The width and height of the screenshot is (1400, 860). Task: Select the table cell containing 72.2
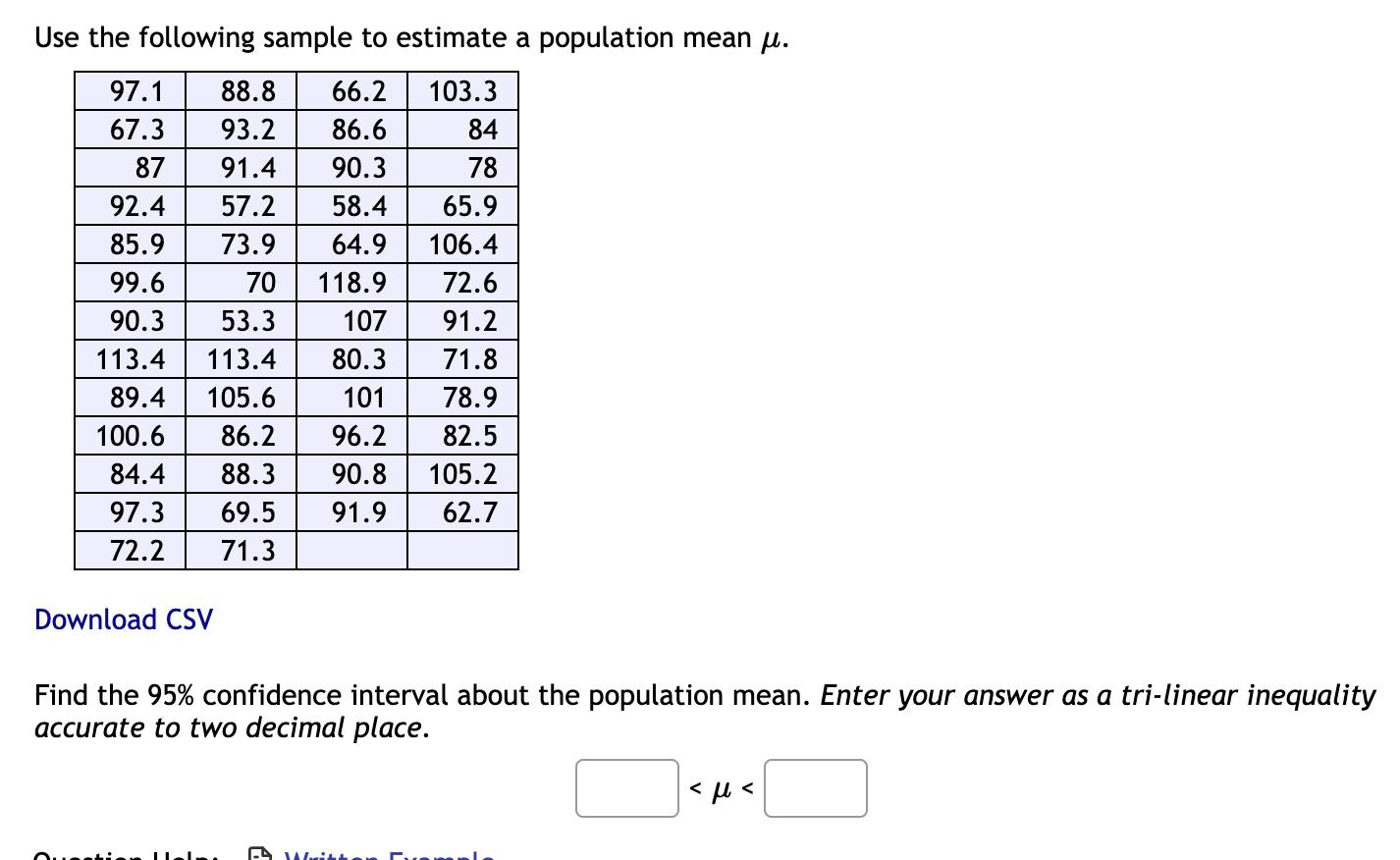click(129, 551)
